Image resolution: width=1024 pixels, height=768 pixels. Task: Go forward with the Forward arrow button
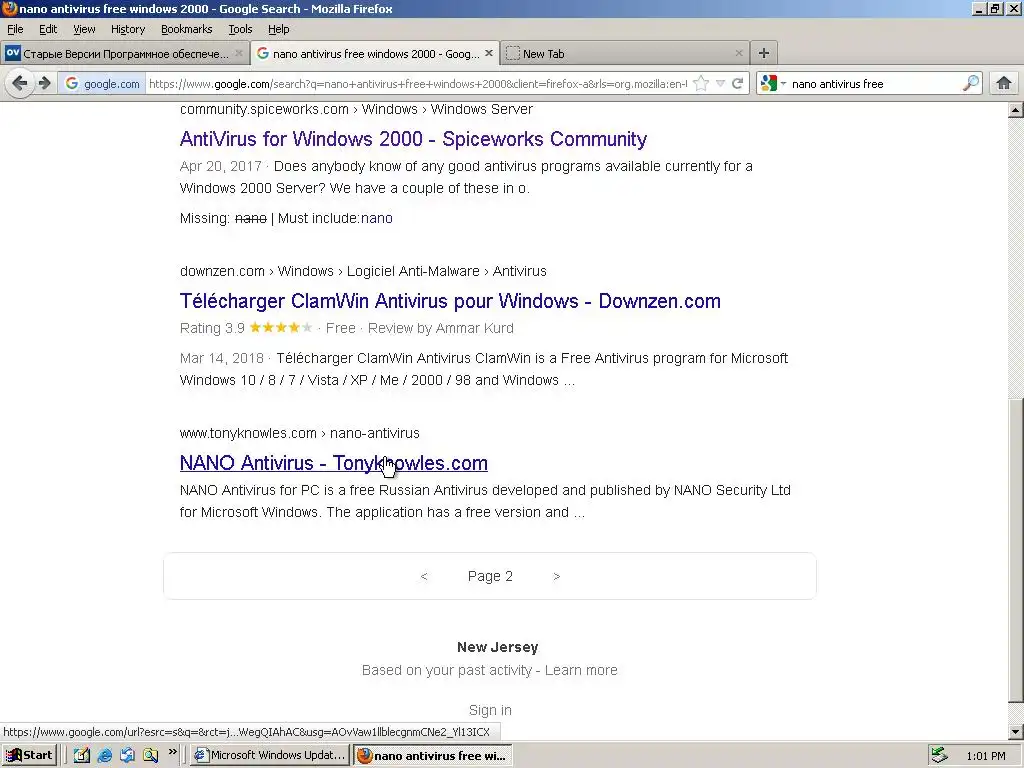[x=44, y=84]
